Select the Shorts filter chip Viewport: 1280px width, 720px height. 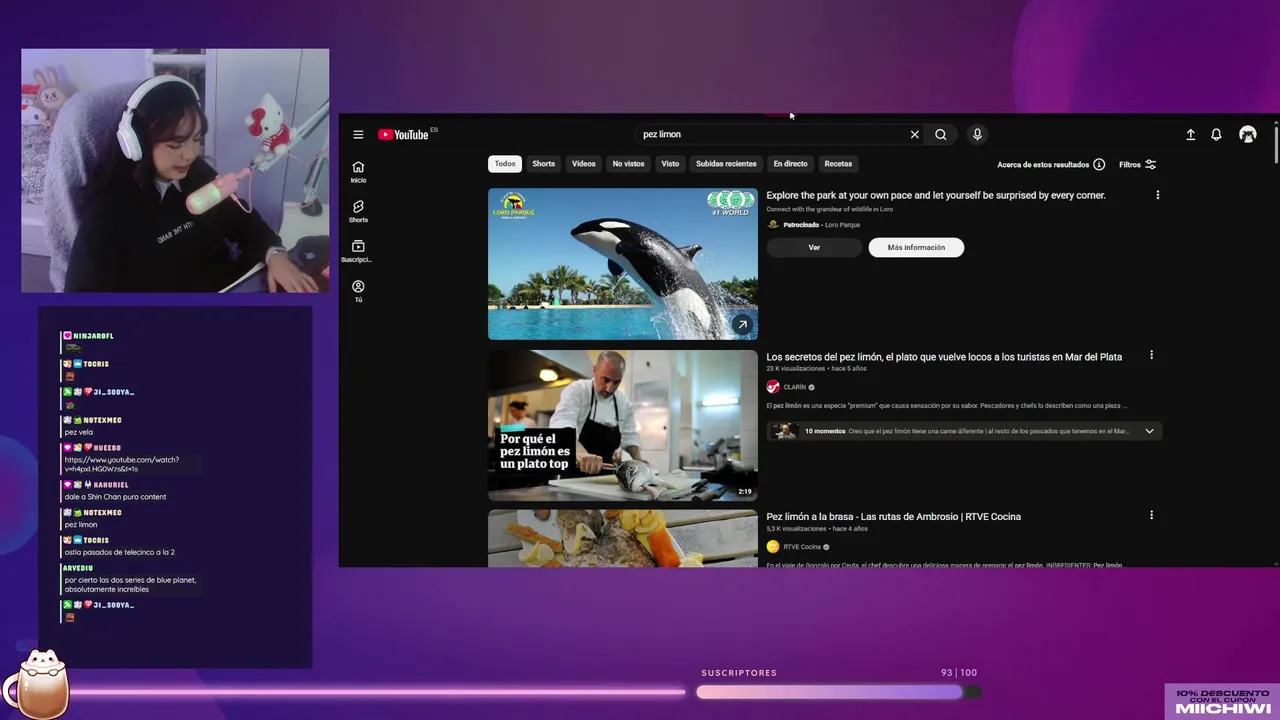(543, 164)
